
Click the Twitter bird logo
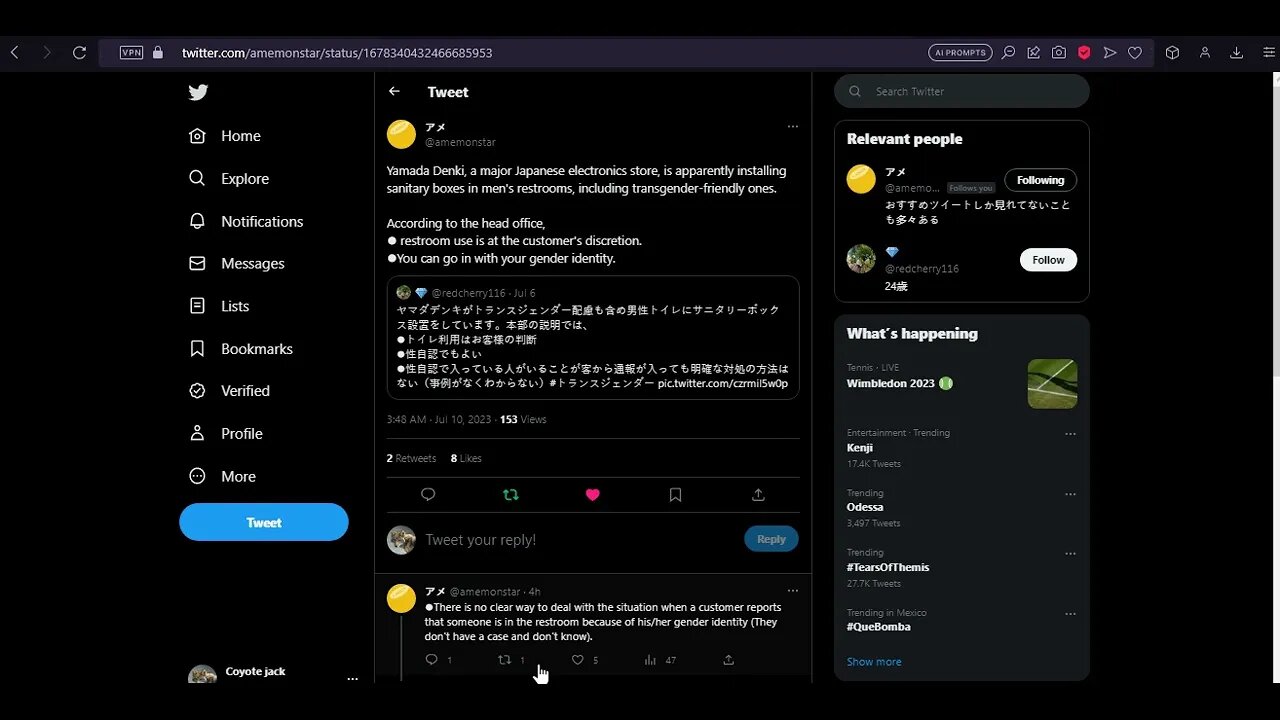[198, 92]
